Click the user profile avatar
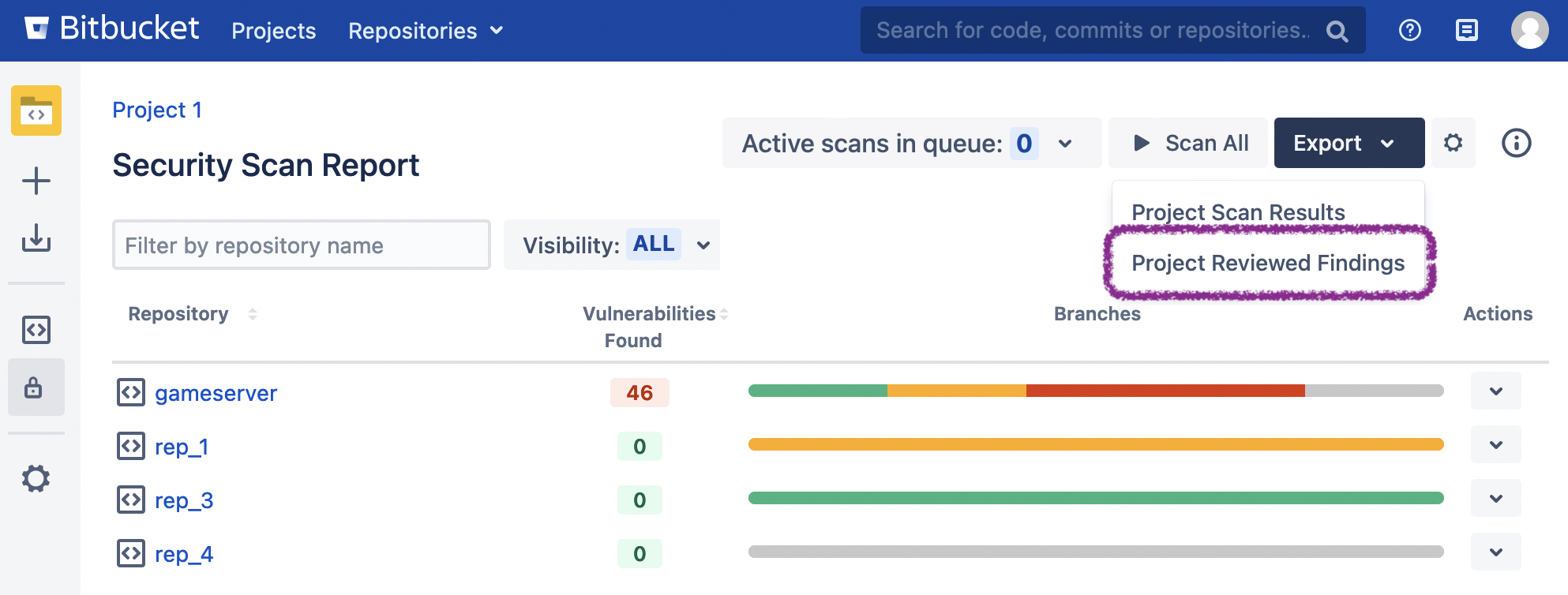The width and height of the screenshot is (1568, 595). (x=1529, y=30)
